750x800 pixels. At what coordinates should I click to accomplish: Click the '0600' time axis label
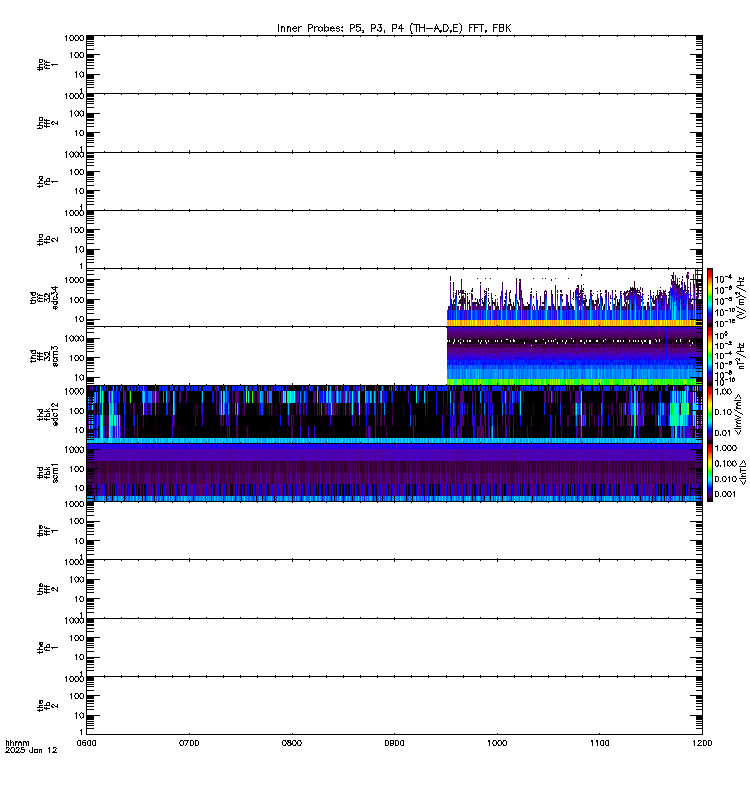coord(86,743)
